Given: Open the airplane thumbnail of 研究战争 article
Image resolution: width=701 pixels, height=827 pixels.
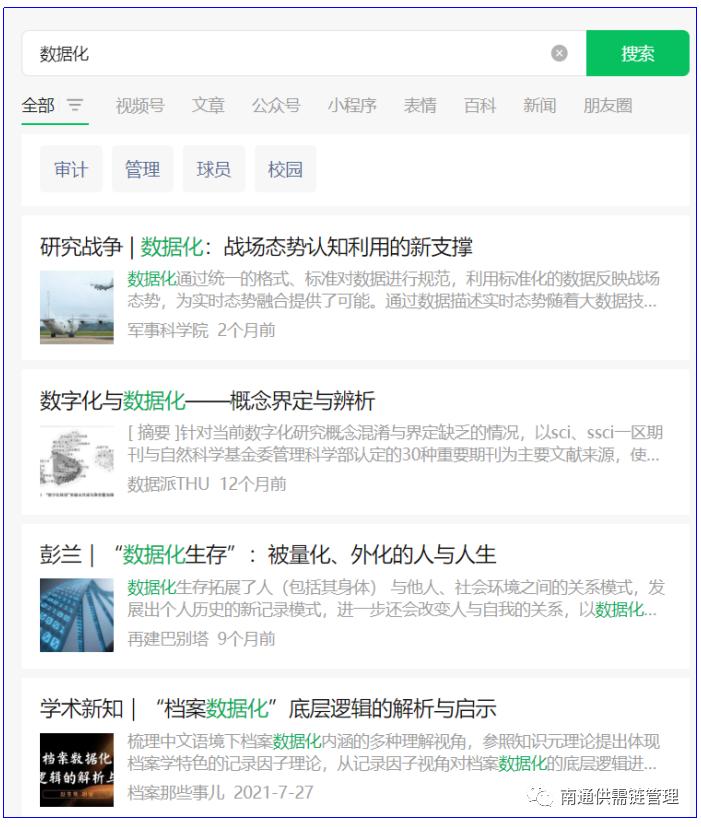Looking at the screenshot, I should tap(77, 307).
